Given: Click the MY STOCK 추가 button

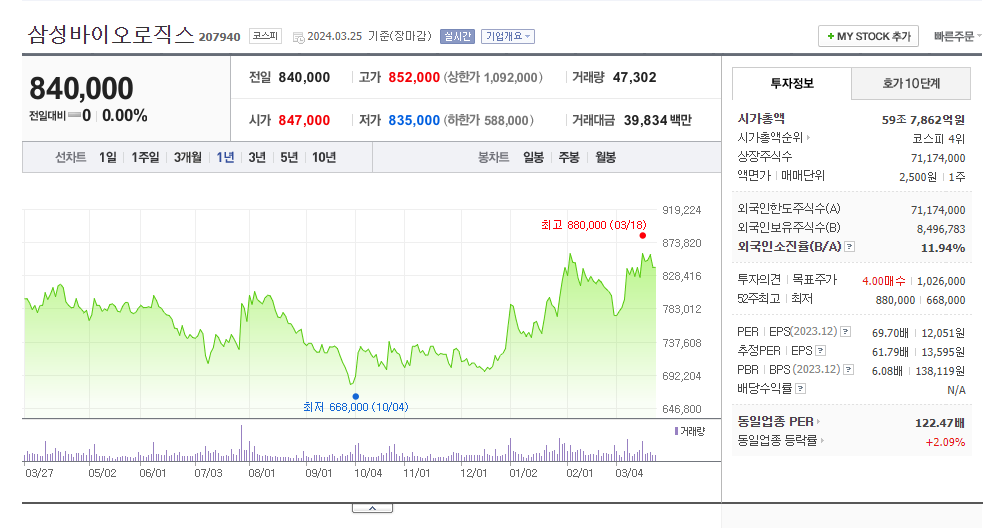Looking at the screenshot, I should [x=868, y=37].
